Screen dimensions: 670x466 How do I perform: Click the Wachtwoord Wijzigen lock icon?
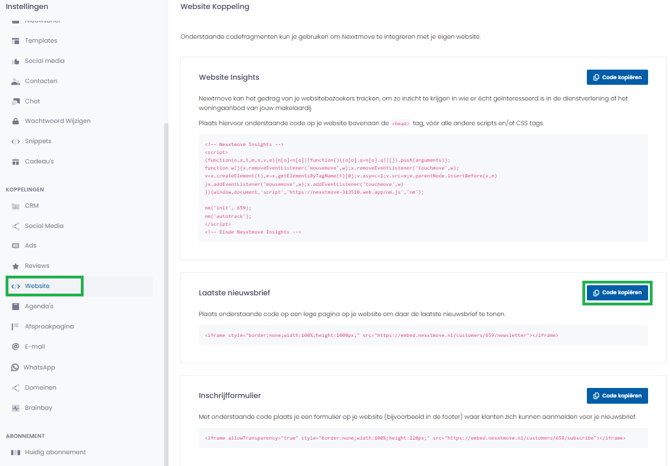click(15, 121)
